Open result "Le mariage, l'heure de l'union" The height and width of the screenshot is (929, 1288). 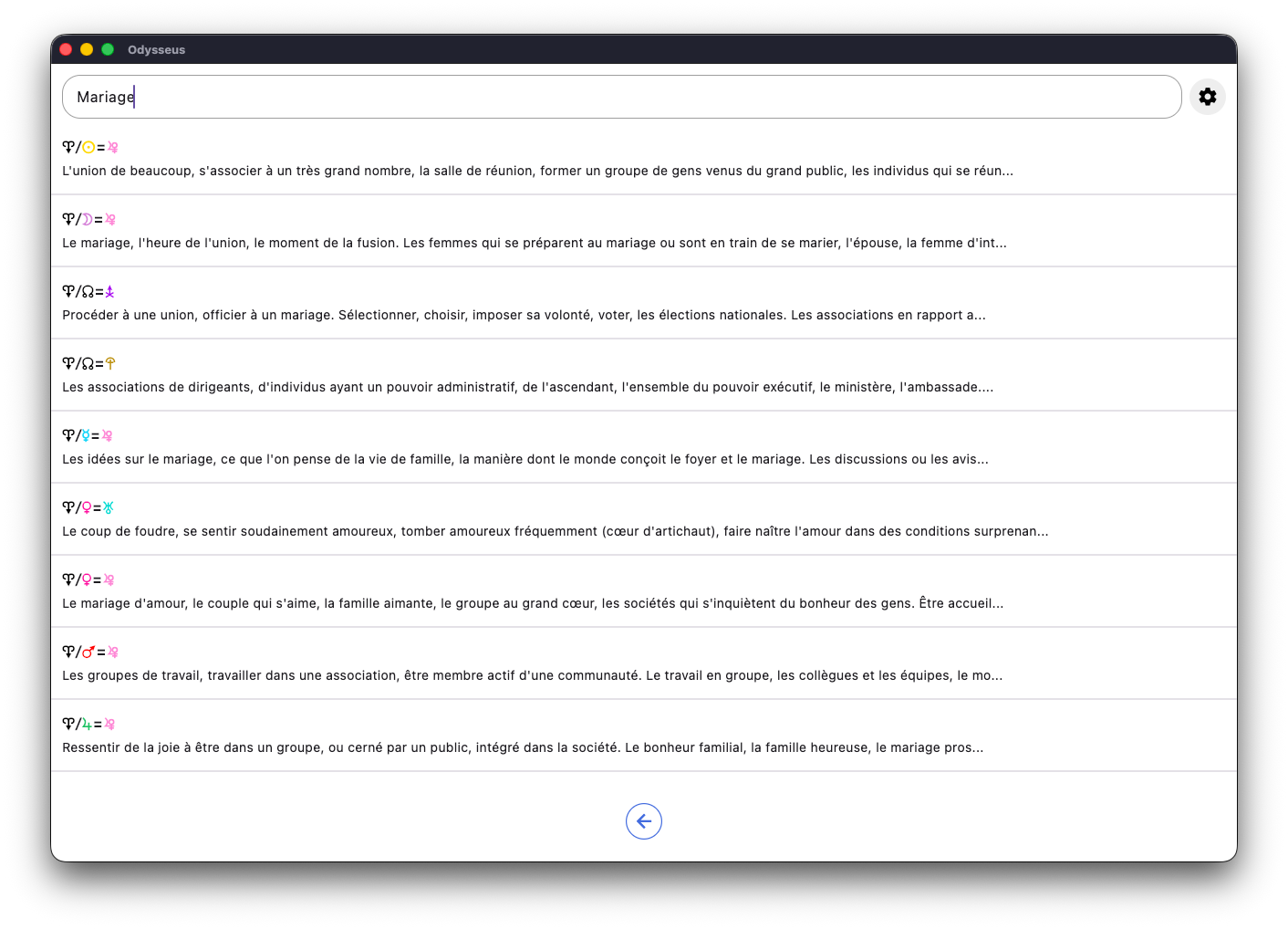pos(534,243)
